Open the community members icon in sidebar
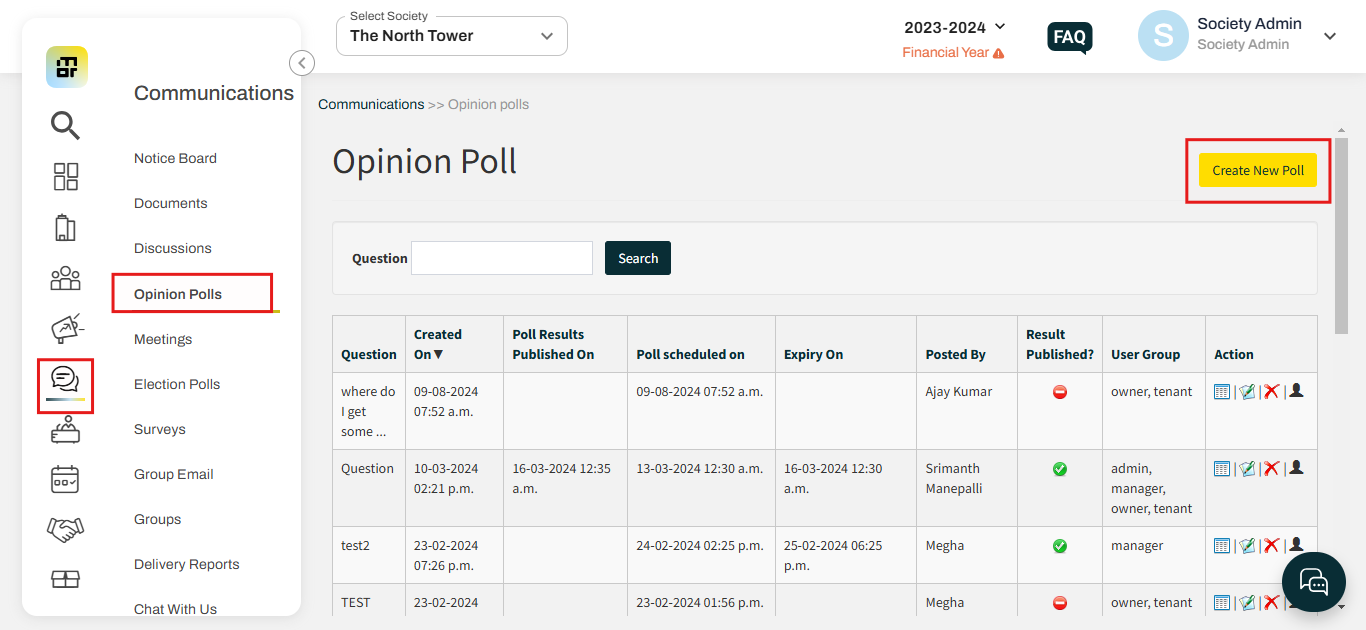The image size is (1366, 630). click(x=65, y=279)
